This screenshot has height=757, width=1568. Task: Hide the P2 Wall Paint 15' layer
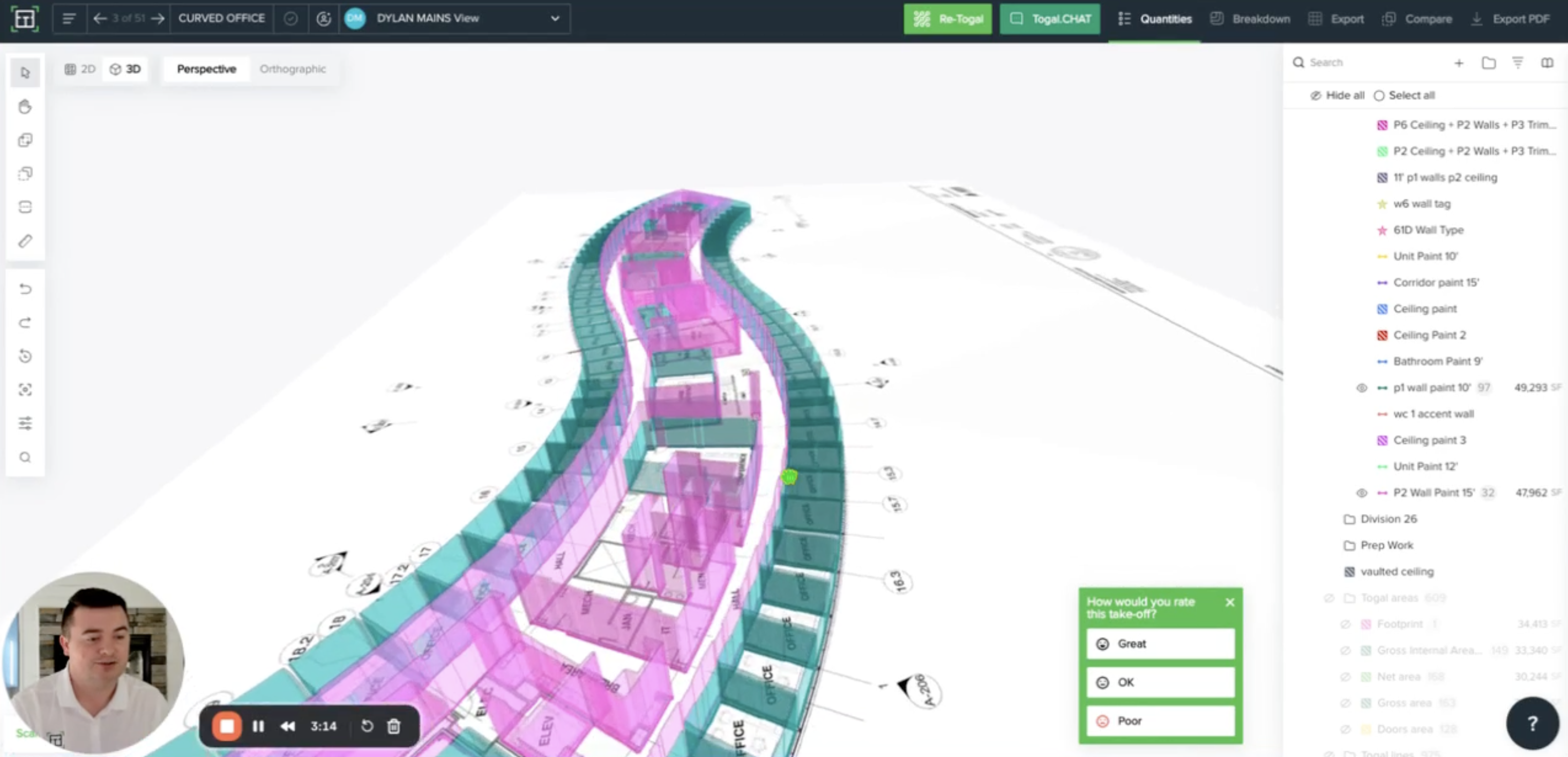[1362, 493]
